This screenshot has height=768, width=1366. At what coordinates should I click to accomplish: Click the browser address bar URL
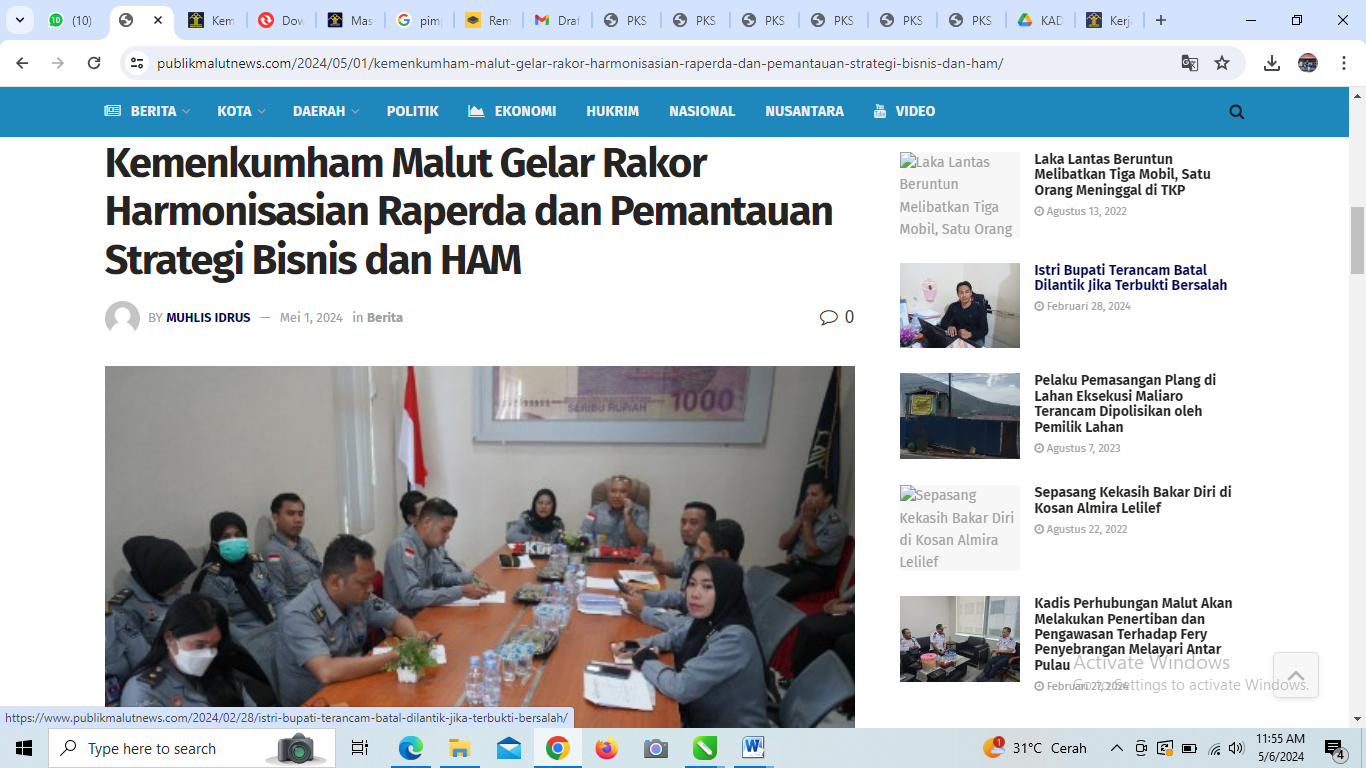pos(580,63)
